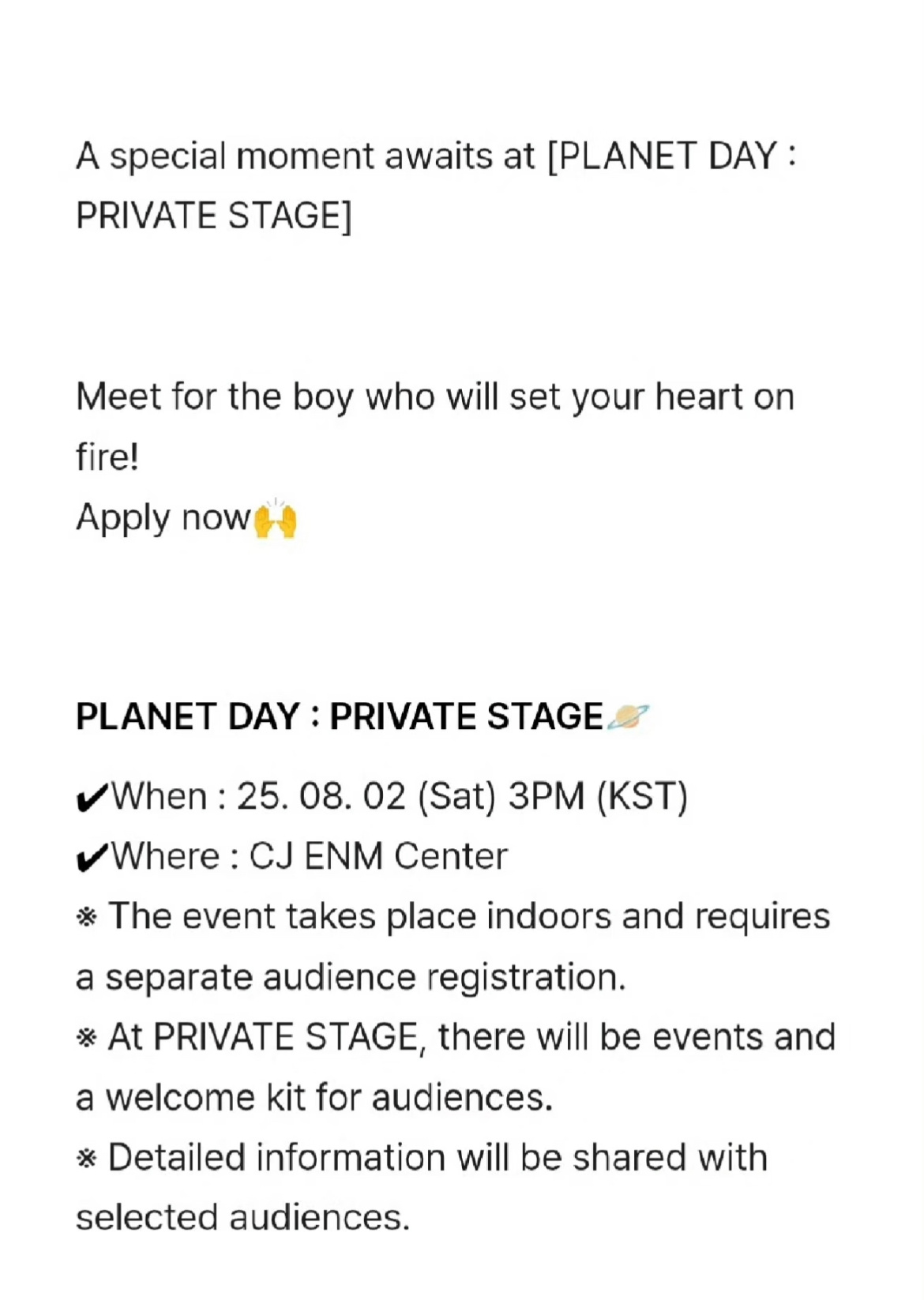Click the 'CJ ENM Center' location text

click(x=378, y=856)
